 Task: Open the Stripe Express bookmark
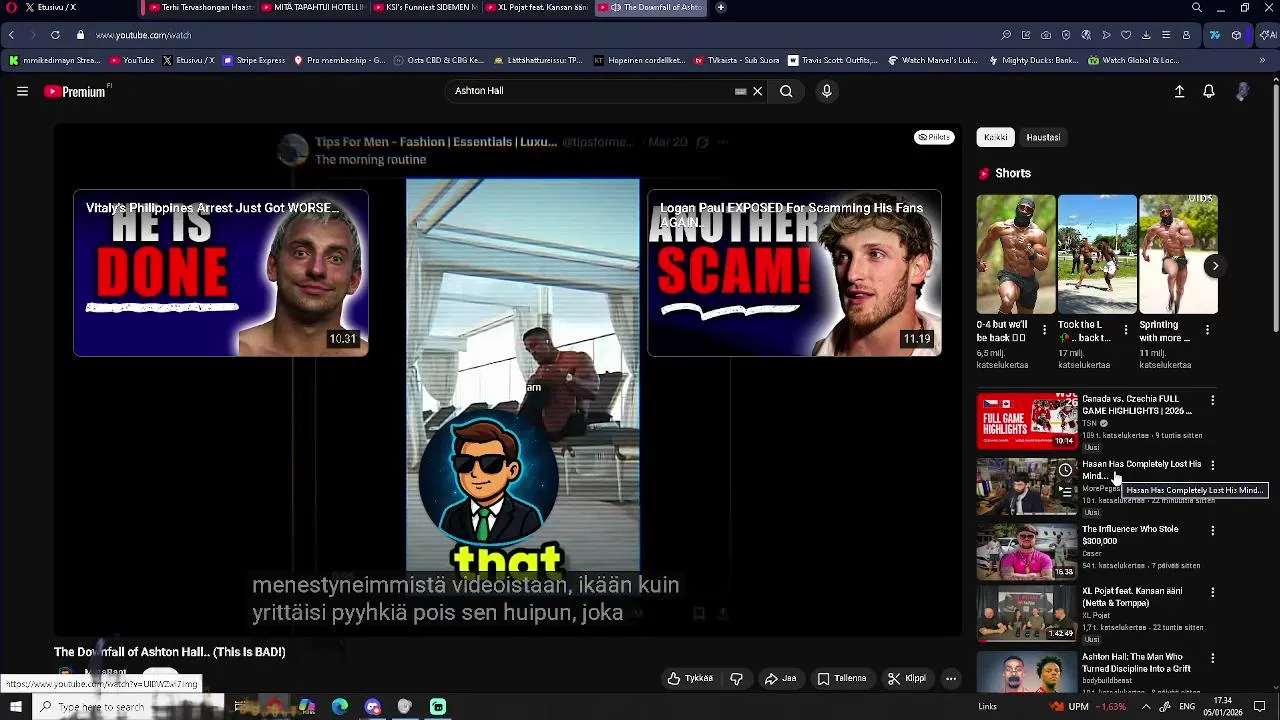(x=254, y=60)
